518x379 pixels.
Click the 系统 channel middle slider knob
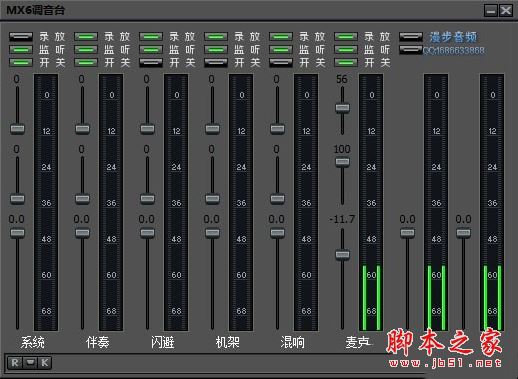tap(17, 199)
